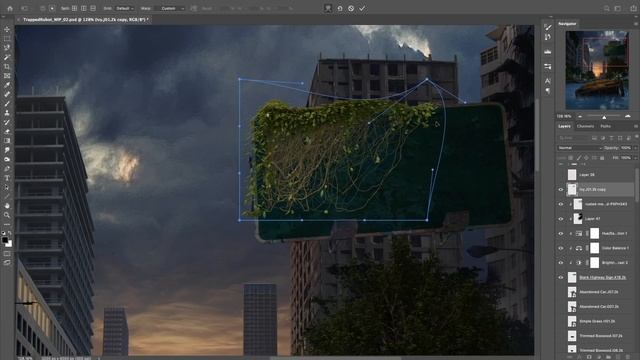640x360 pixels.
Task: Hide the Hue/Saturation 1 adjustment layer
Action: pos(561,233)
